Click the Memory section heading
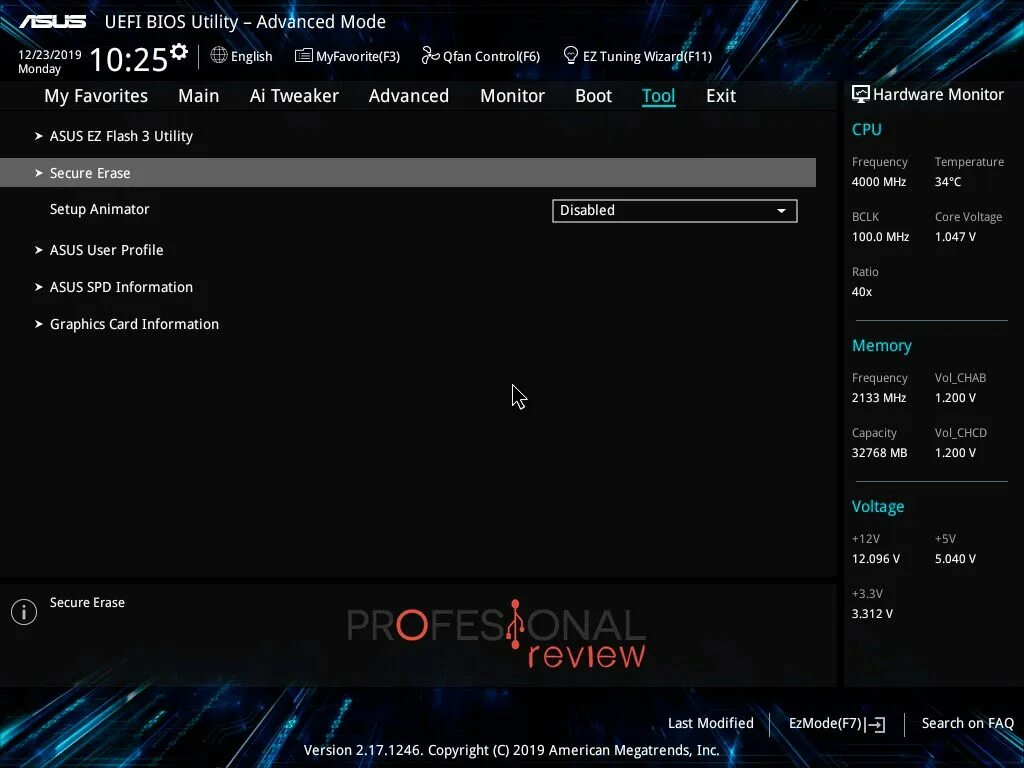 882,345
